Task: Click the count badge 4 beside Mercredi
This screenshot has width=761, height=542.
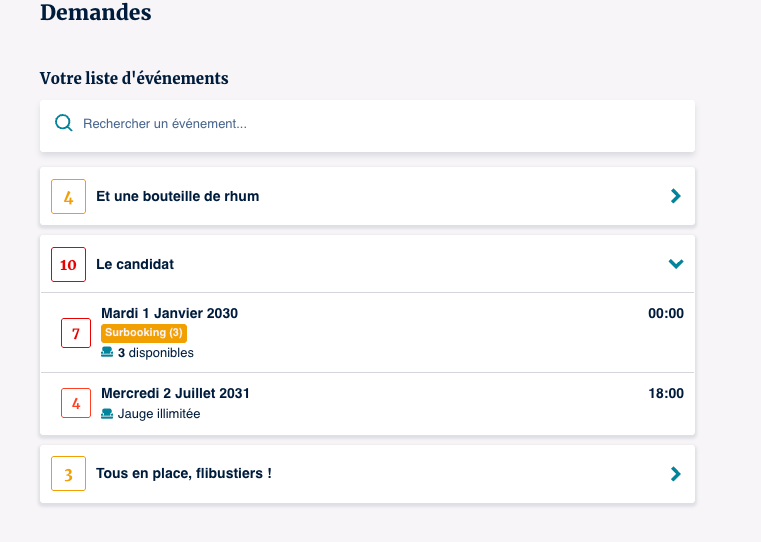Action: (x=76, y=403)
